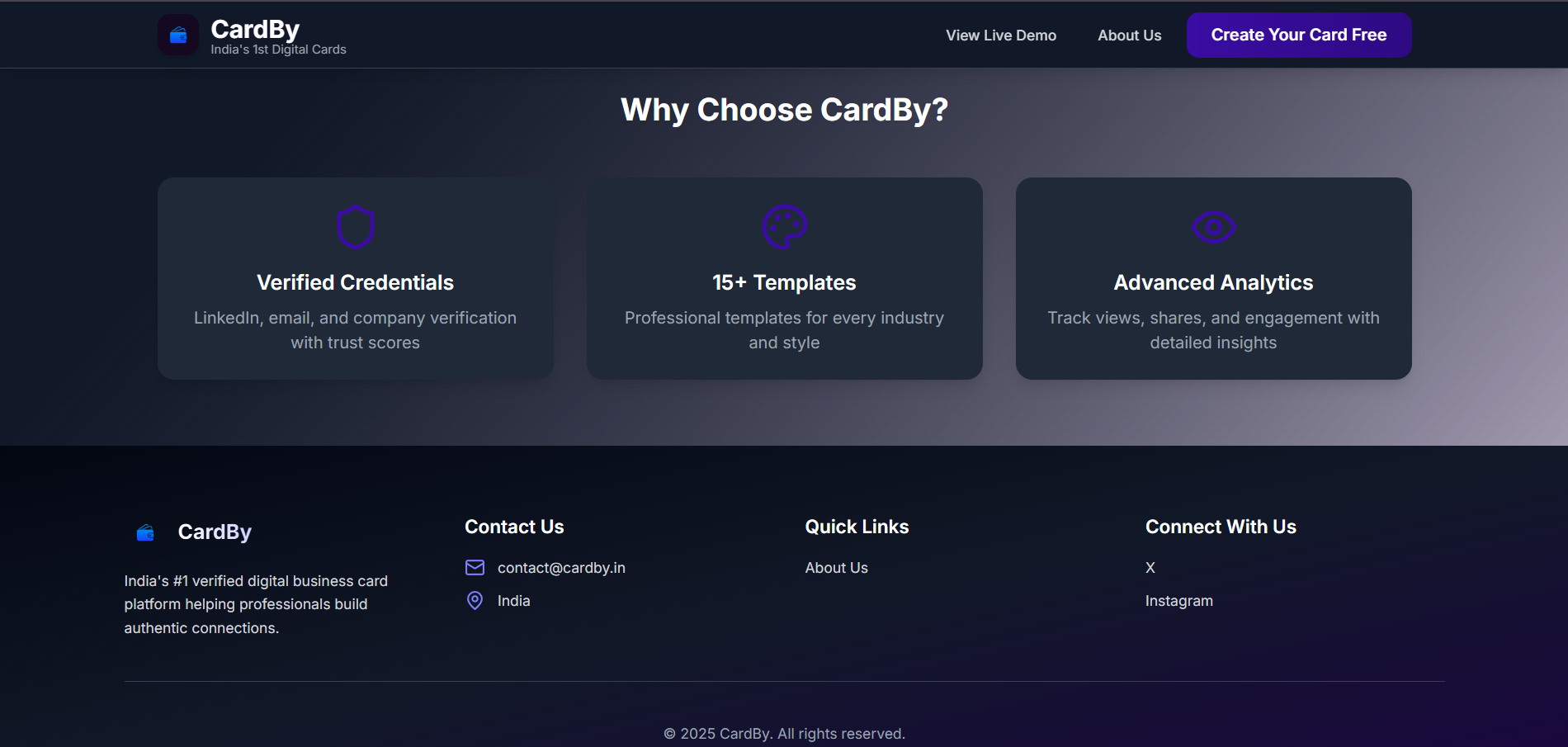
Task: Click the CardBy wallet logo in header
Action: tap(178, 35)
